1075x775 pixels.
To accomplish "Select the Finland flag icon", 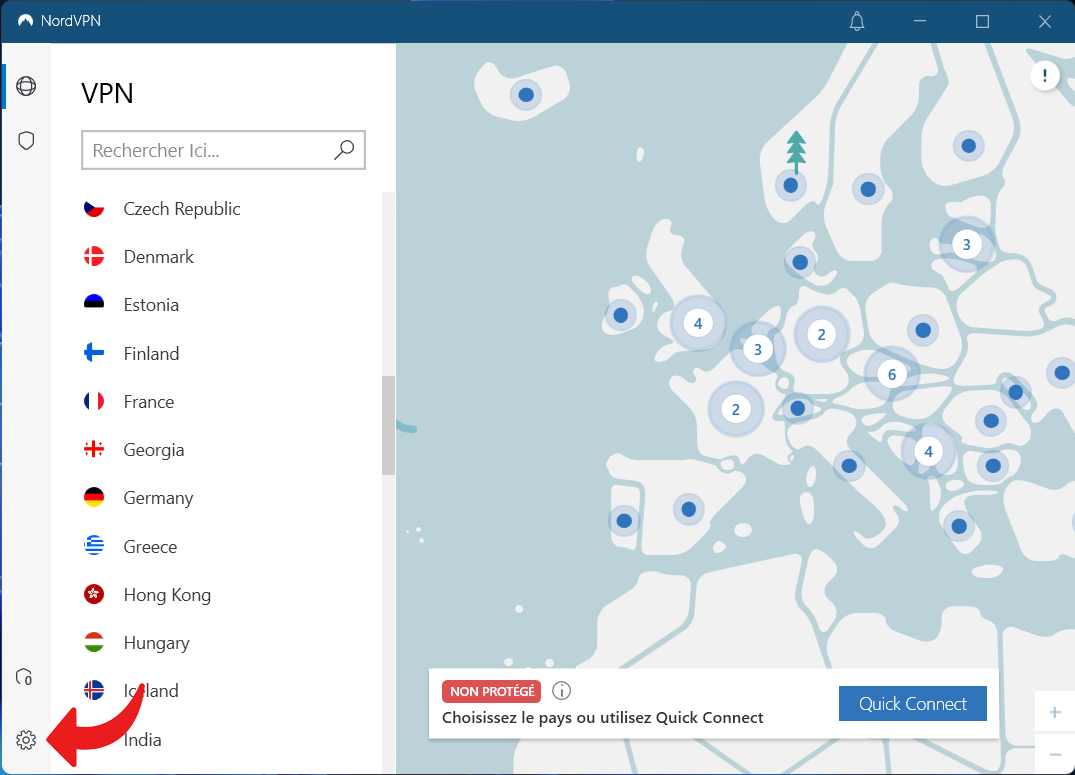I will (94, 353).
